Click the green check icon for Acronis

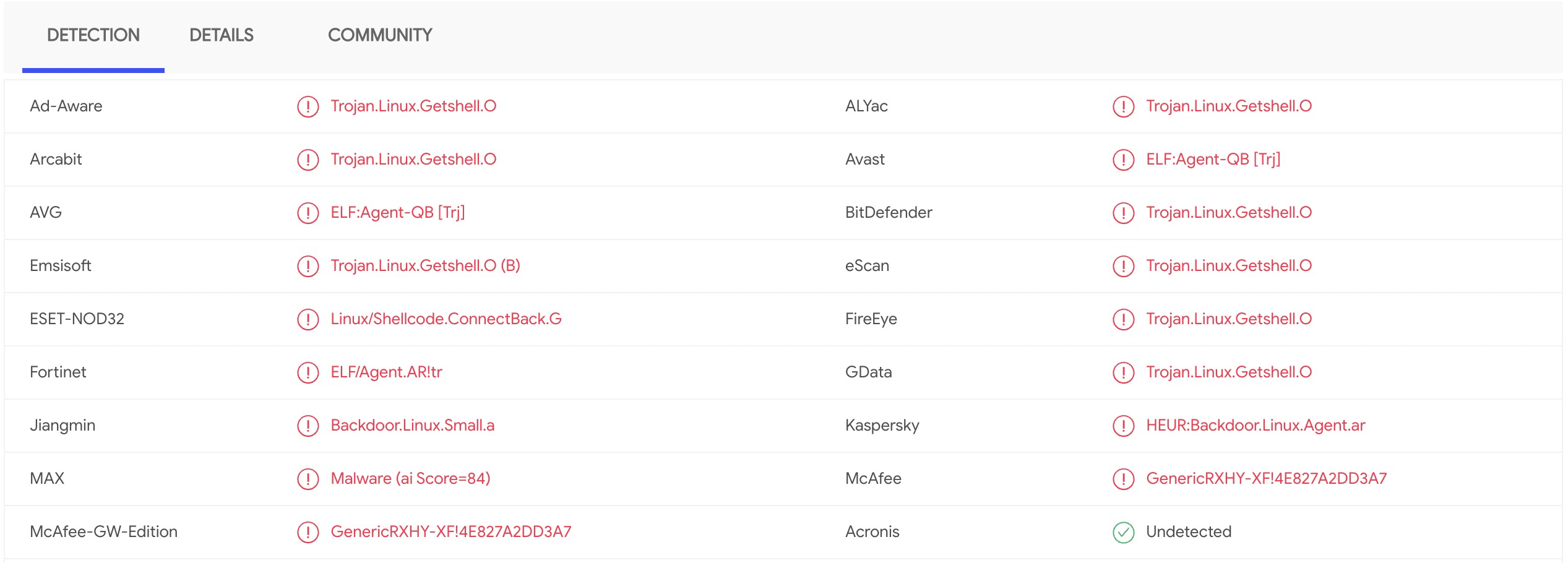pyautogui.click(x=1123, y=532)
